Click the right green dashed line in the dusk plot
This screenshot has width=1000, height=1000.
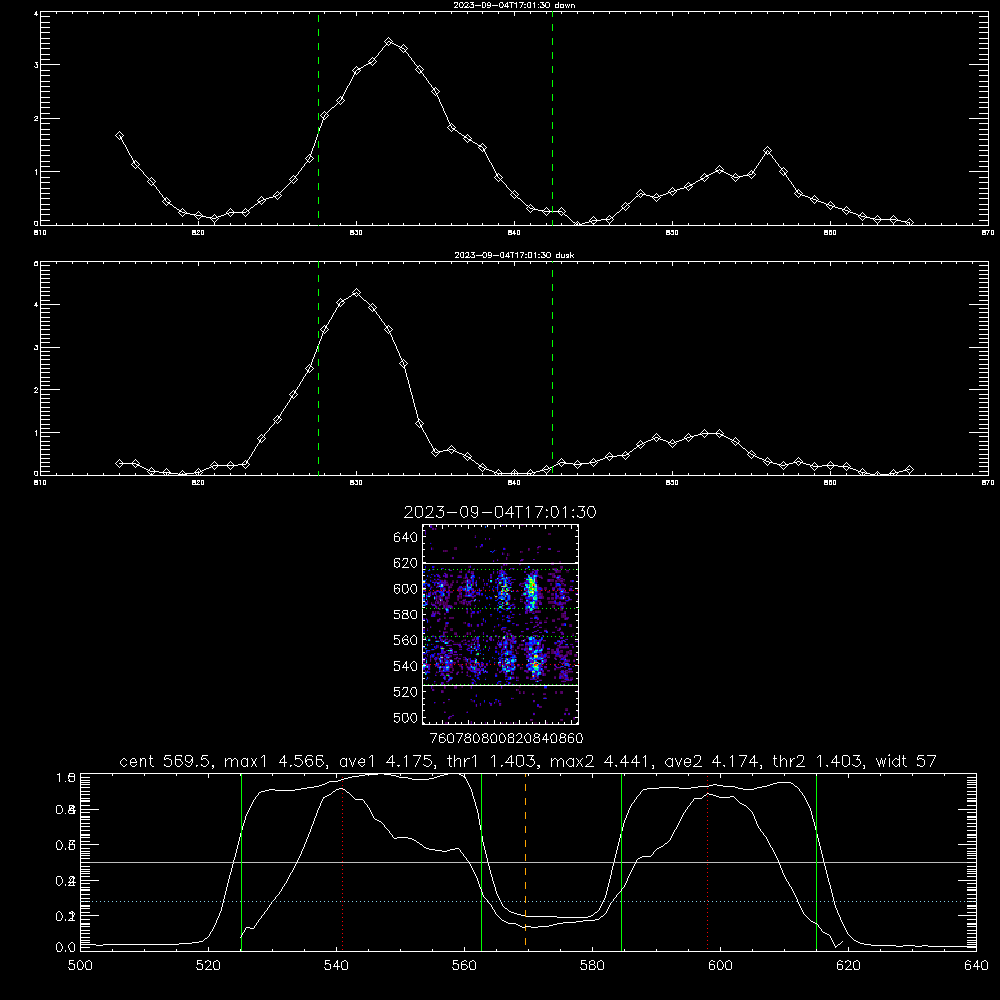click(x=552, y=368)
